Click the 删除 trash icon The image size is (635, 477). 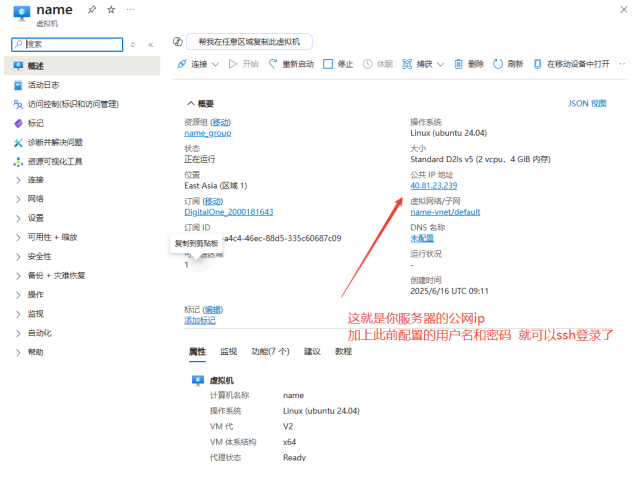coord(459,64)
